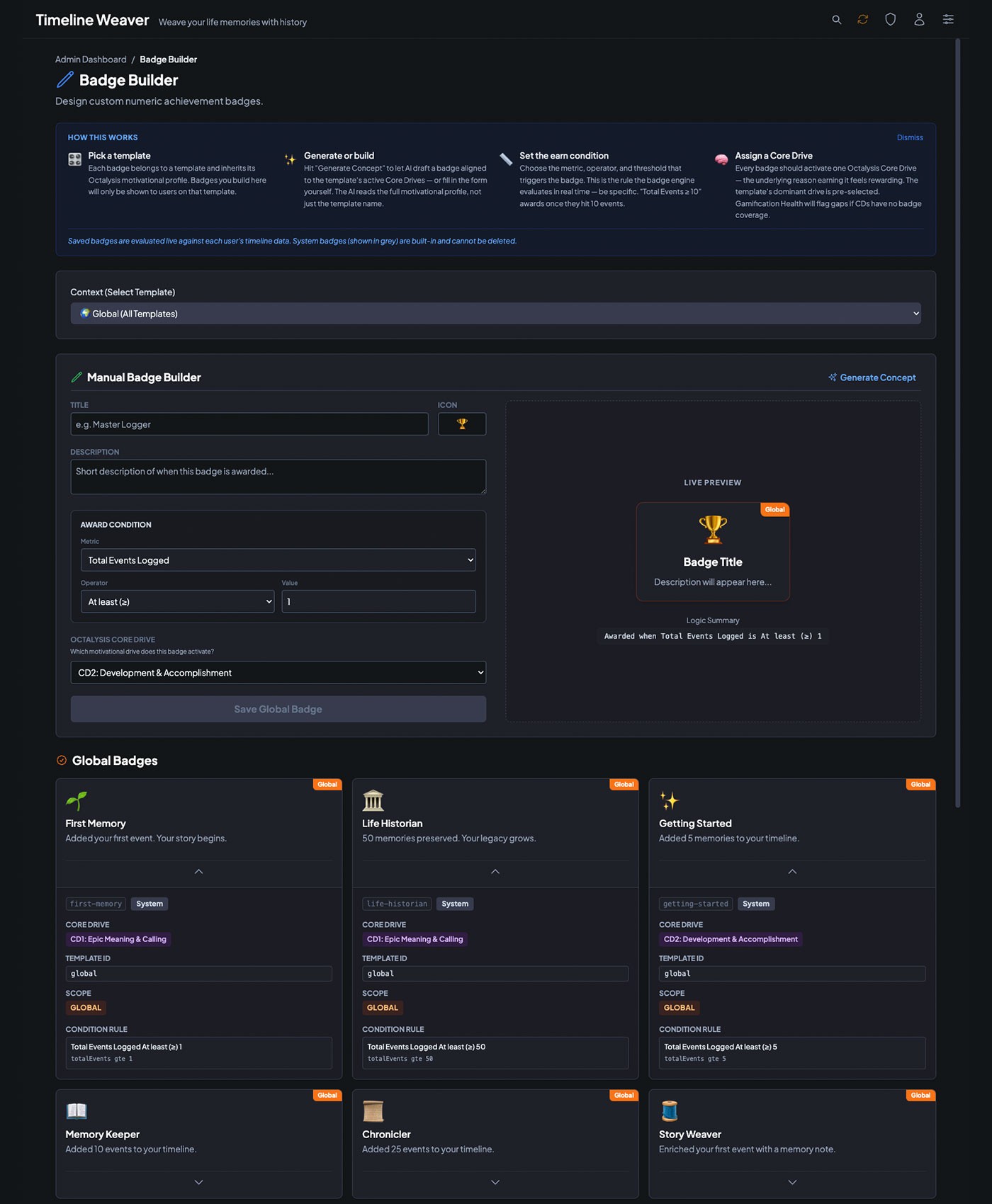This screenshot has height=1204, width=992.
Task: Click the Life Historian temple icon
Action: 373,801
